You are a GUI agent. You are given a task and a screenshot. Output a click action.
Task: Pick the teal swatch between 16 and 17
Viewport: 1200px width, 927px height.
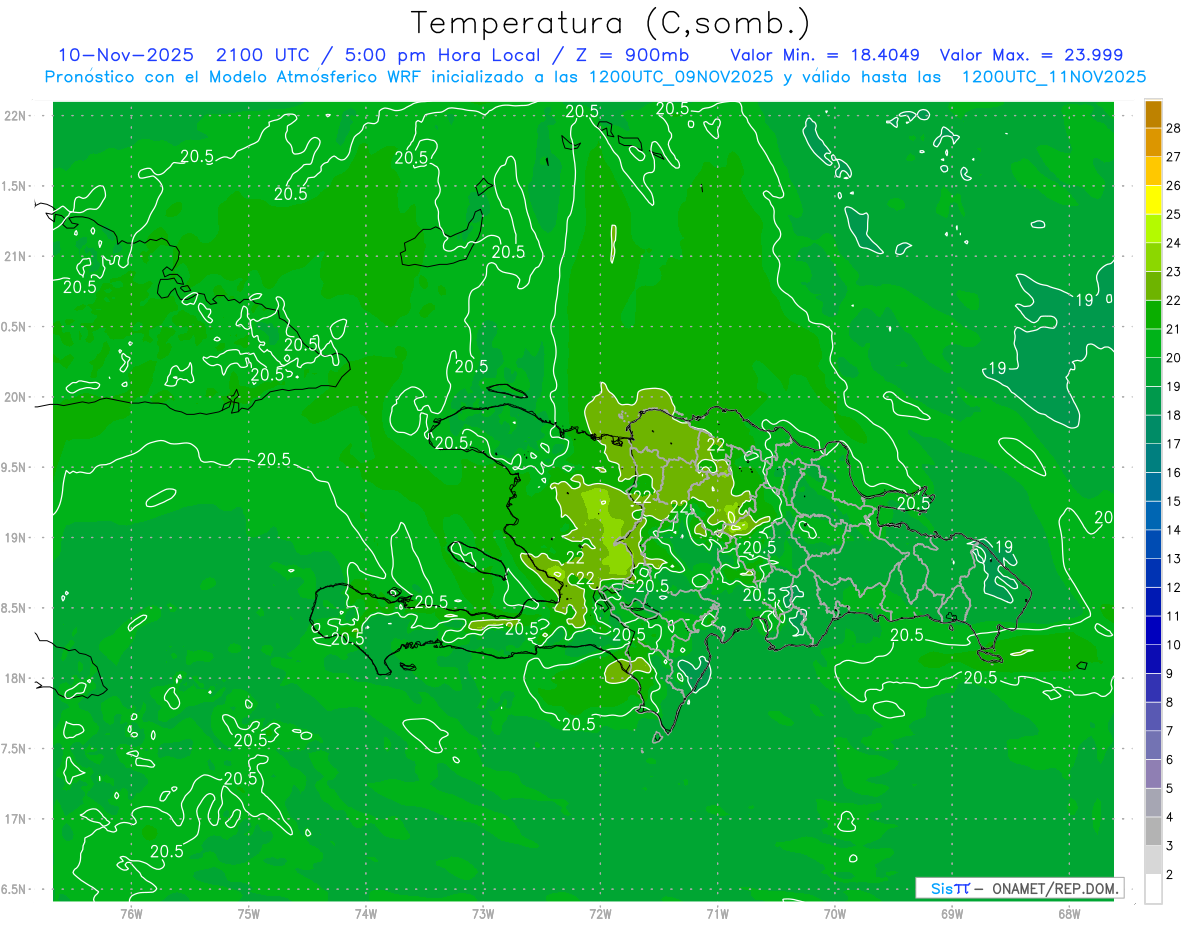1153,458
